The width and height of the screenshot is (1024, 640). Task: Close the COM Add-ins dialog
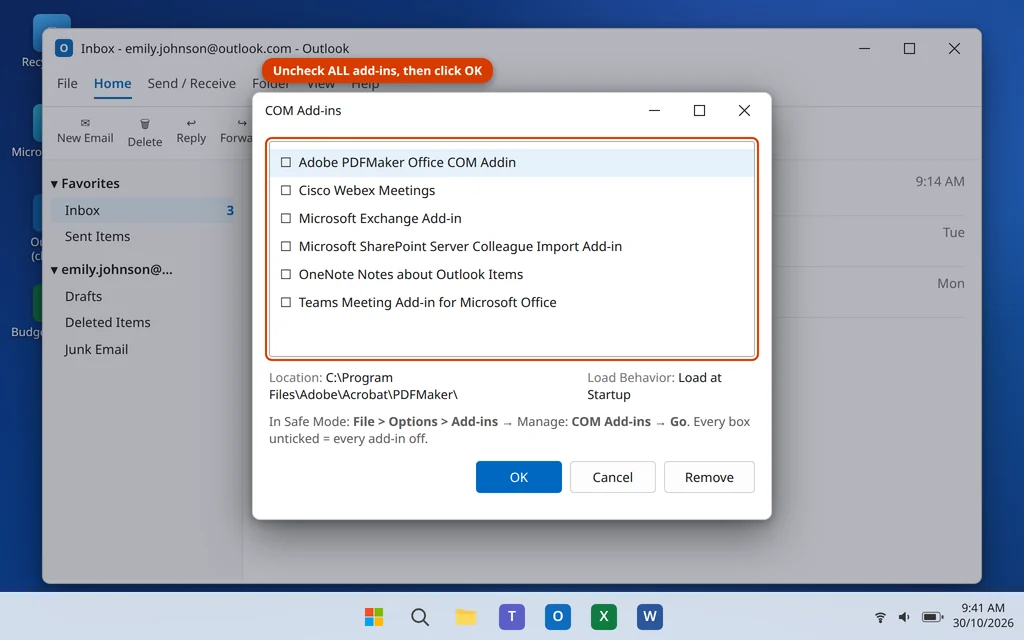[744, 110]
